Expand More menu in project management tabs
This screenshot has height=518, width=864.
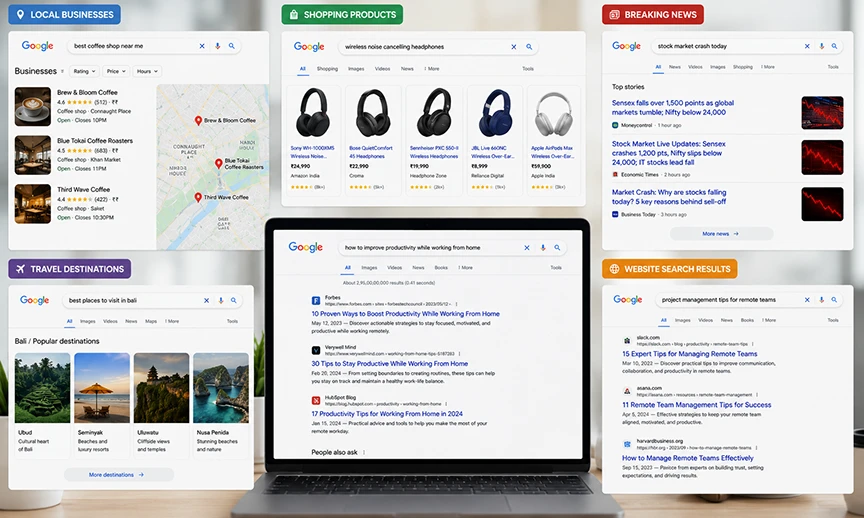click(x=769, y=320)
